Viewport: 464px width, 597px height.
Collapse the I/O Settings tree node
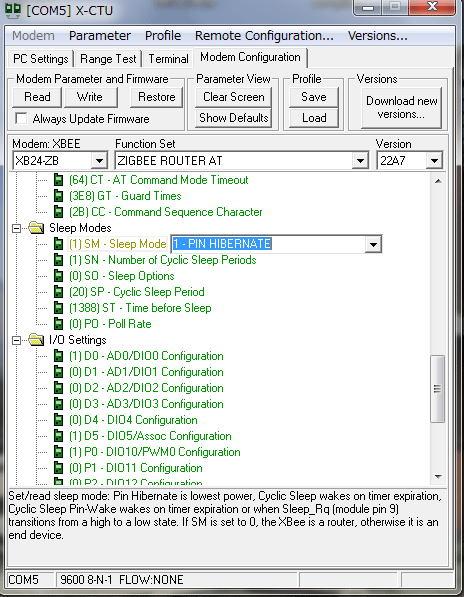pyautogui.click(x=16, y=340)
